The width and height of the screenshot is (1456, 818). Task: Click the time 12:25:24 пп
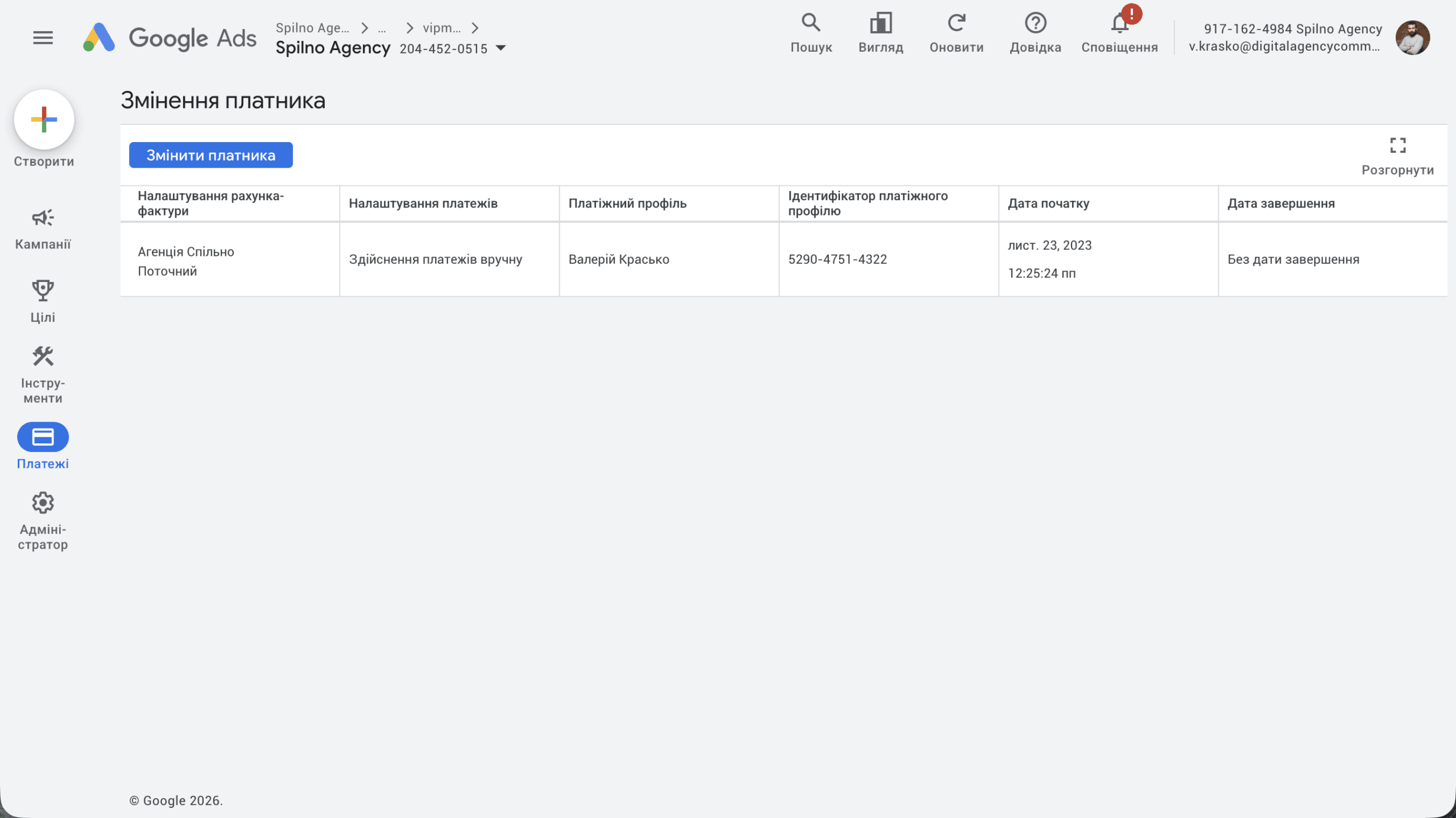point(1041,273)
